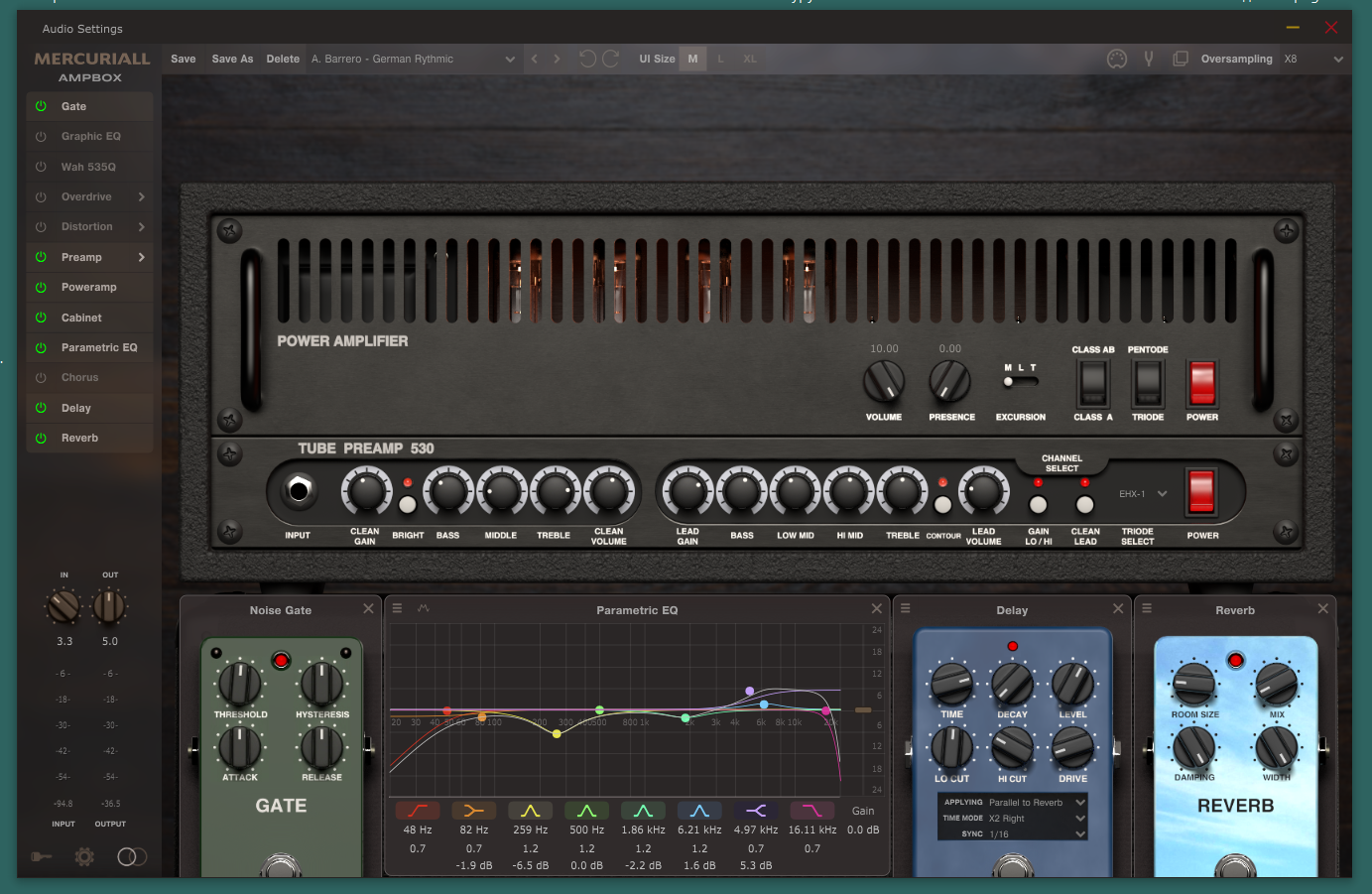Open the tuner fork icon
Screen dimensions: 1372x894
1149,59
